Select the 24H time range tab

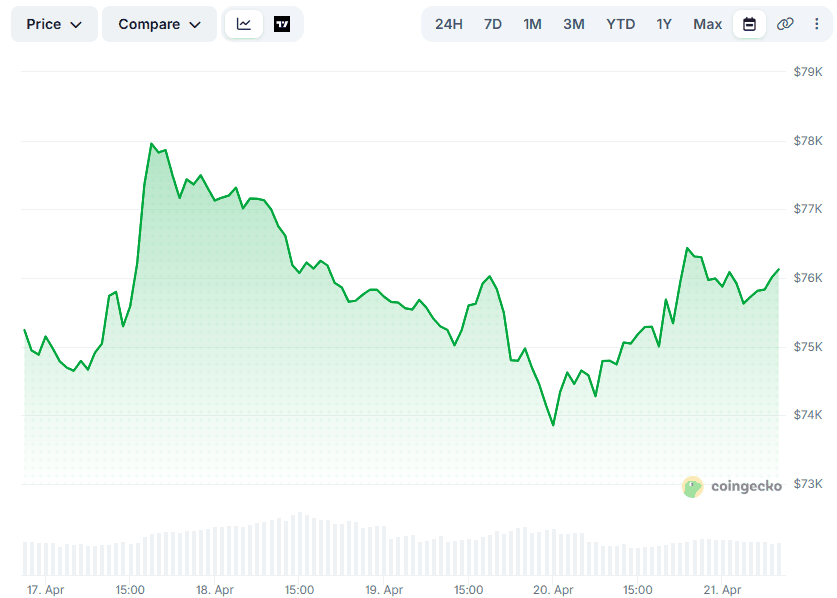click(447, 23)
